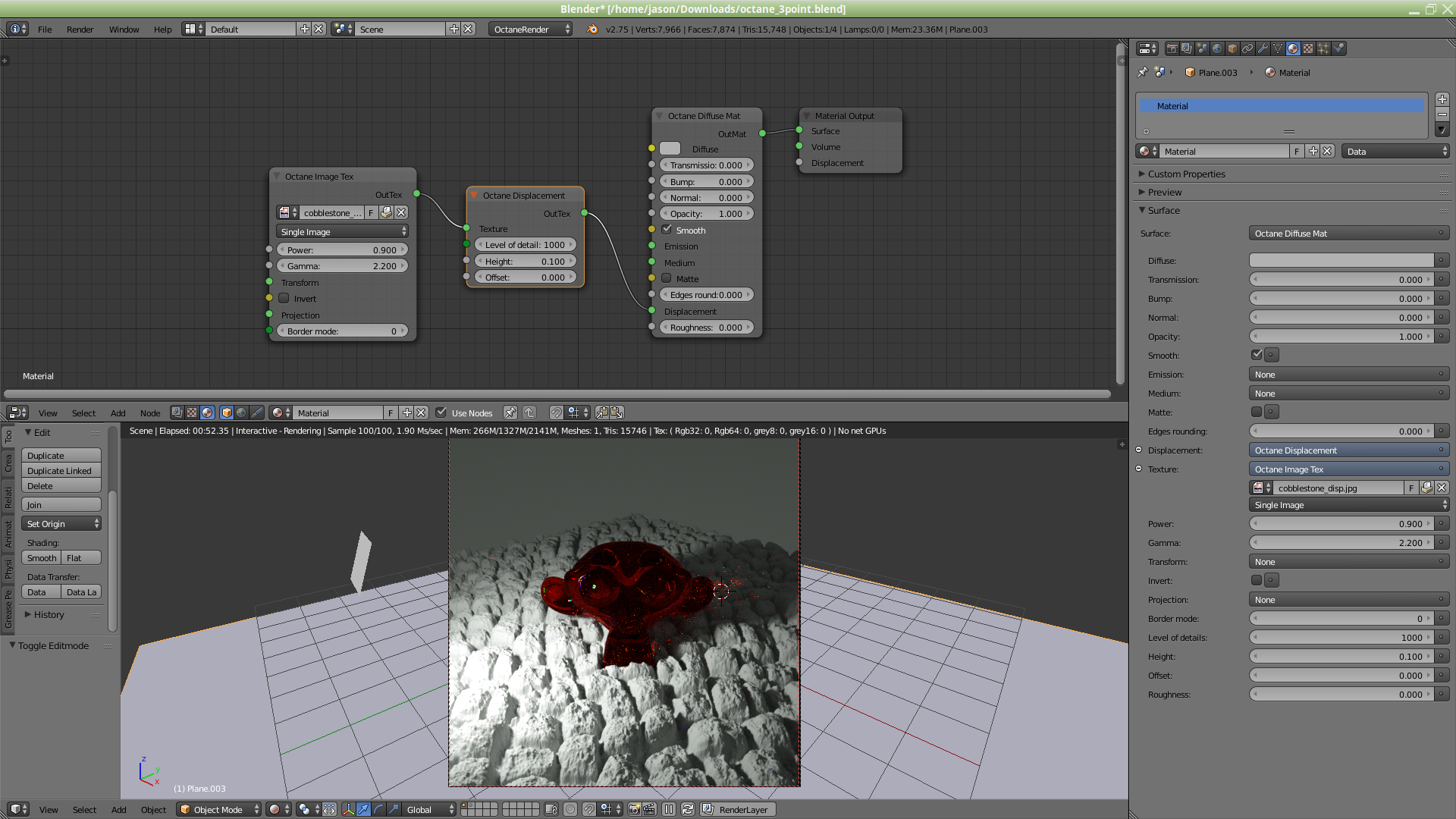Click the Duplicate Linked button
Screen dimensions: 1456x819
tap(60, 470)
